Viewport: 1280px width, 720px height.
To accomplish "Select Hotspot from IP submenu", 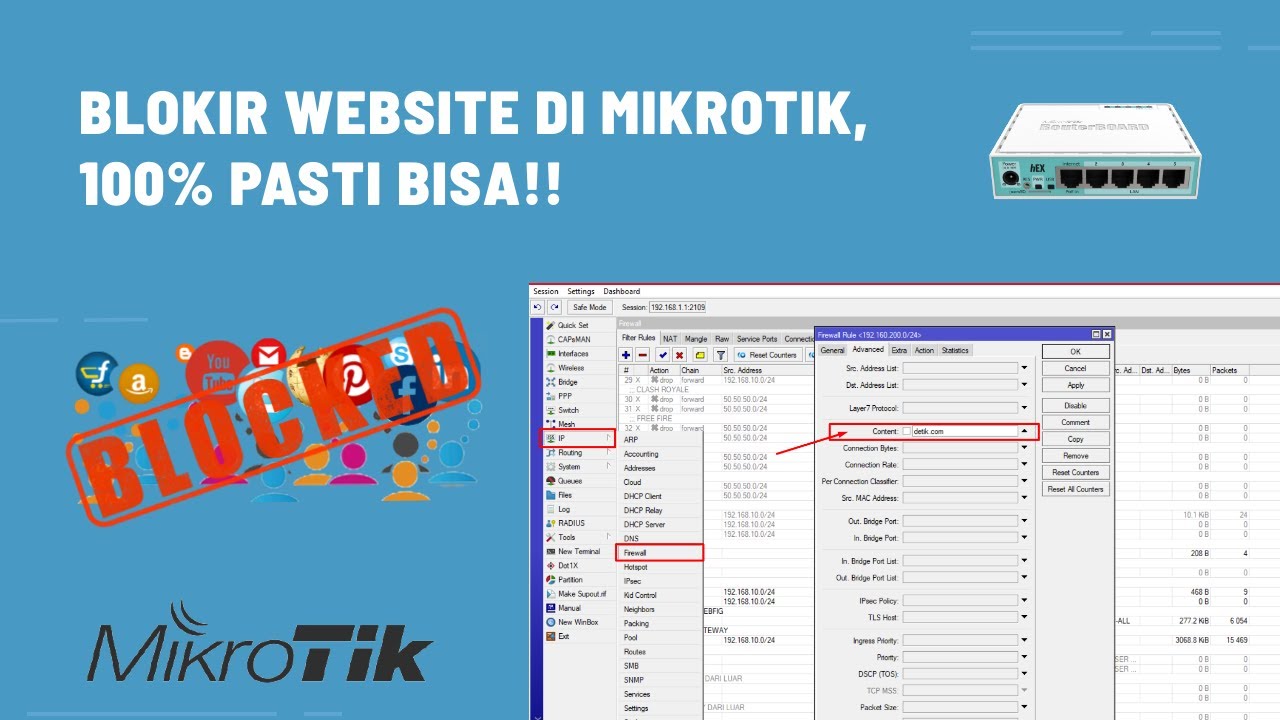I will click(661, 567).
